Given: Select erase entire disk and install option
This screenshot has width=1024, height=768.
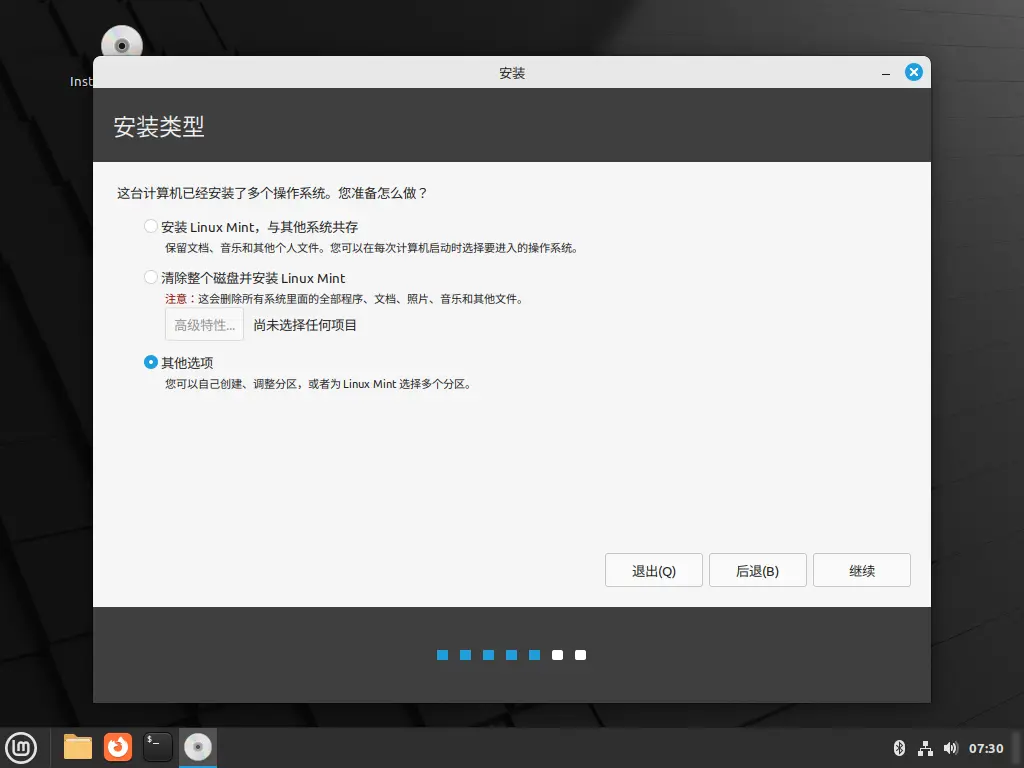Looking at the screenshot, I should (x=151, y=278).
